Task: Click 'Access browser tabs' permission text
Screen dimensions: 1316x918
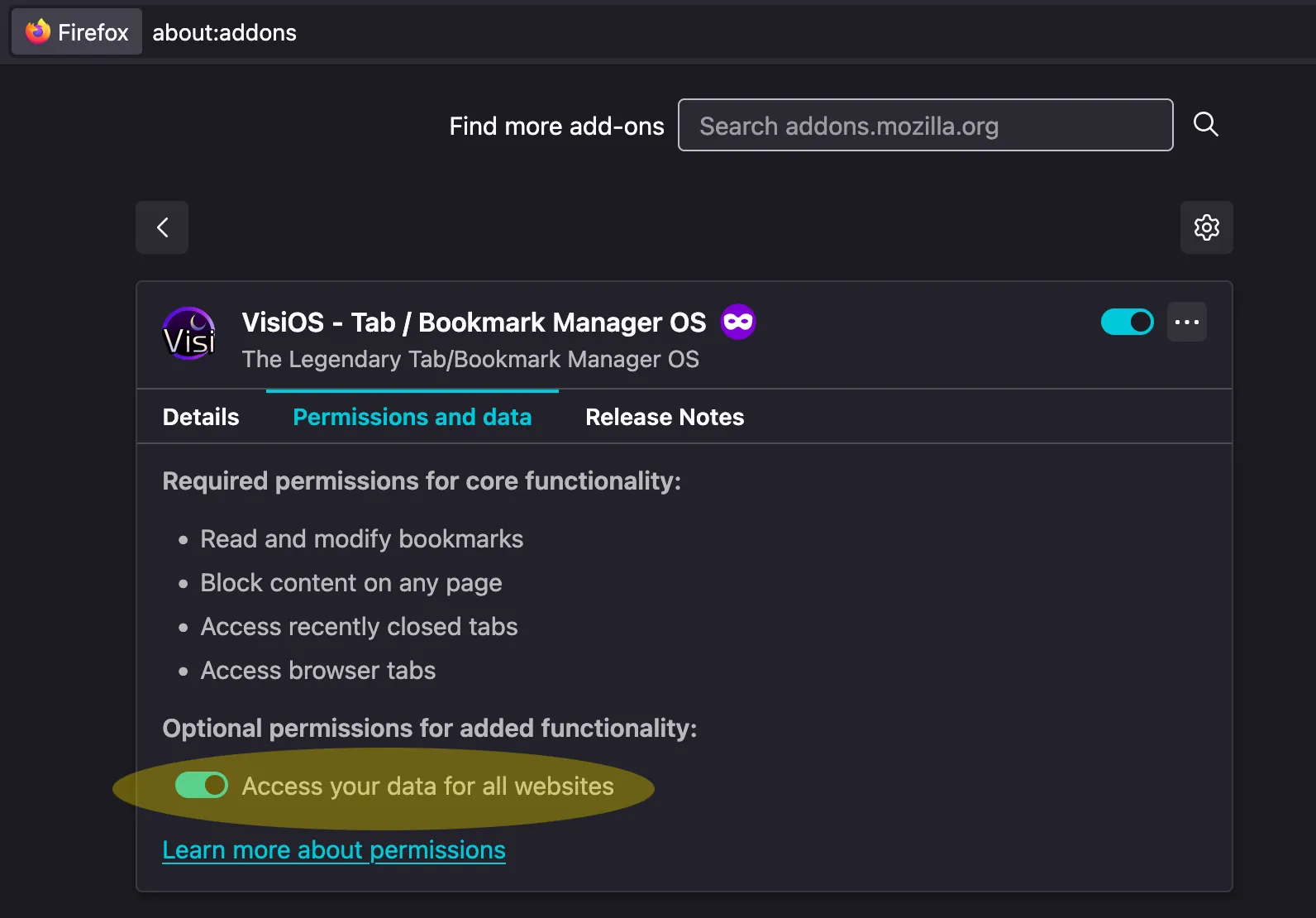Action: point(317,671)
